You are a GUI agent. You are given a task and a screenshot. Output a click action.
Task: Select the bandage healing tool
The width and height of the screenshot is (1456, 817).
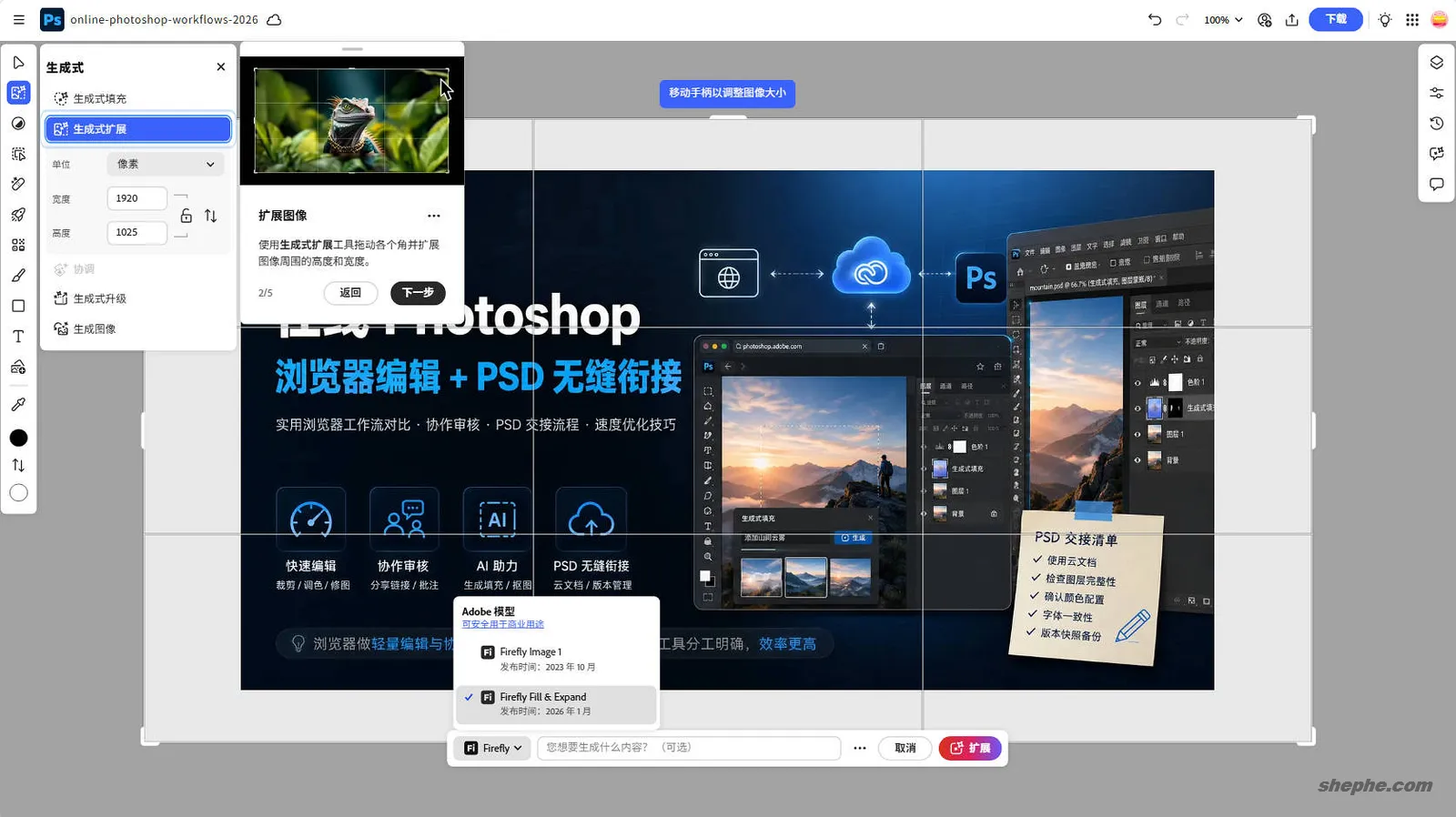(18, 184)
